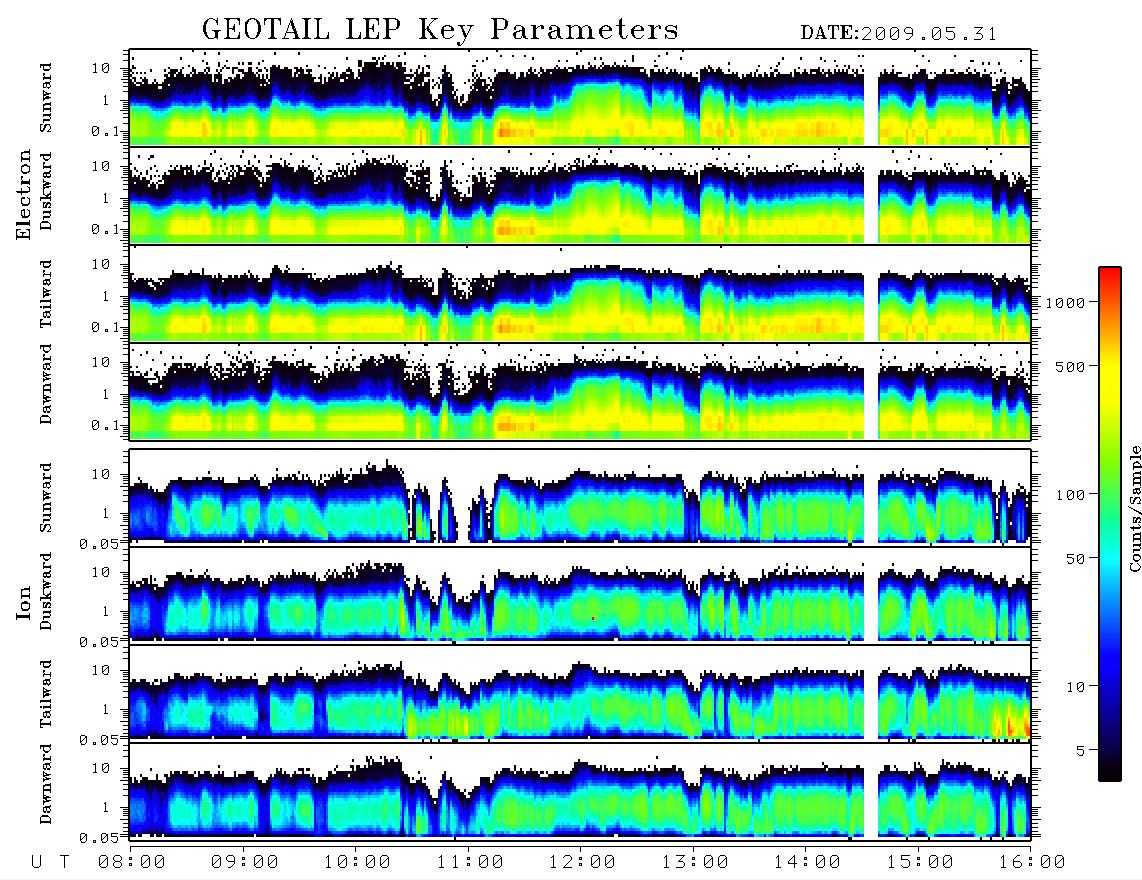
Task: Click inside the Electron Dawnward spectrogram panel
Action: 580,391
